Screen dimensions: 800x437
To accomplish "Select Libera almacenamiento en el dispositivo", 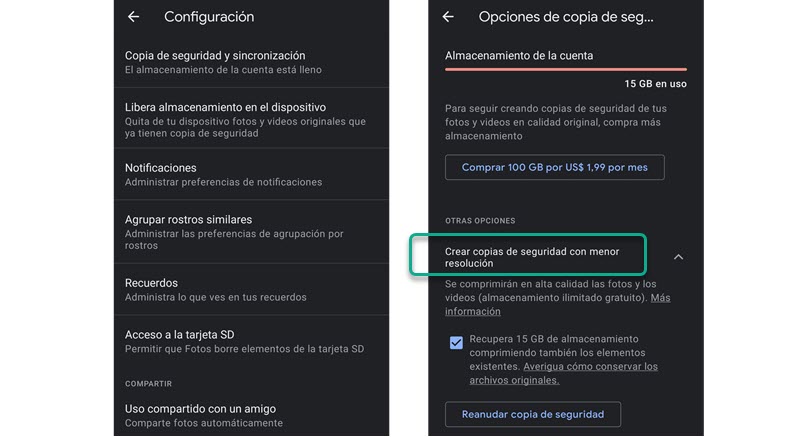I will pos(250,120).
